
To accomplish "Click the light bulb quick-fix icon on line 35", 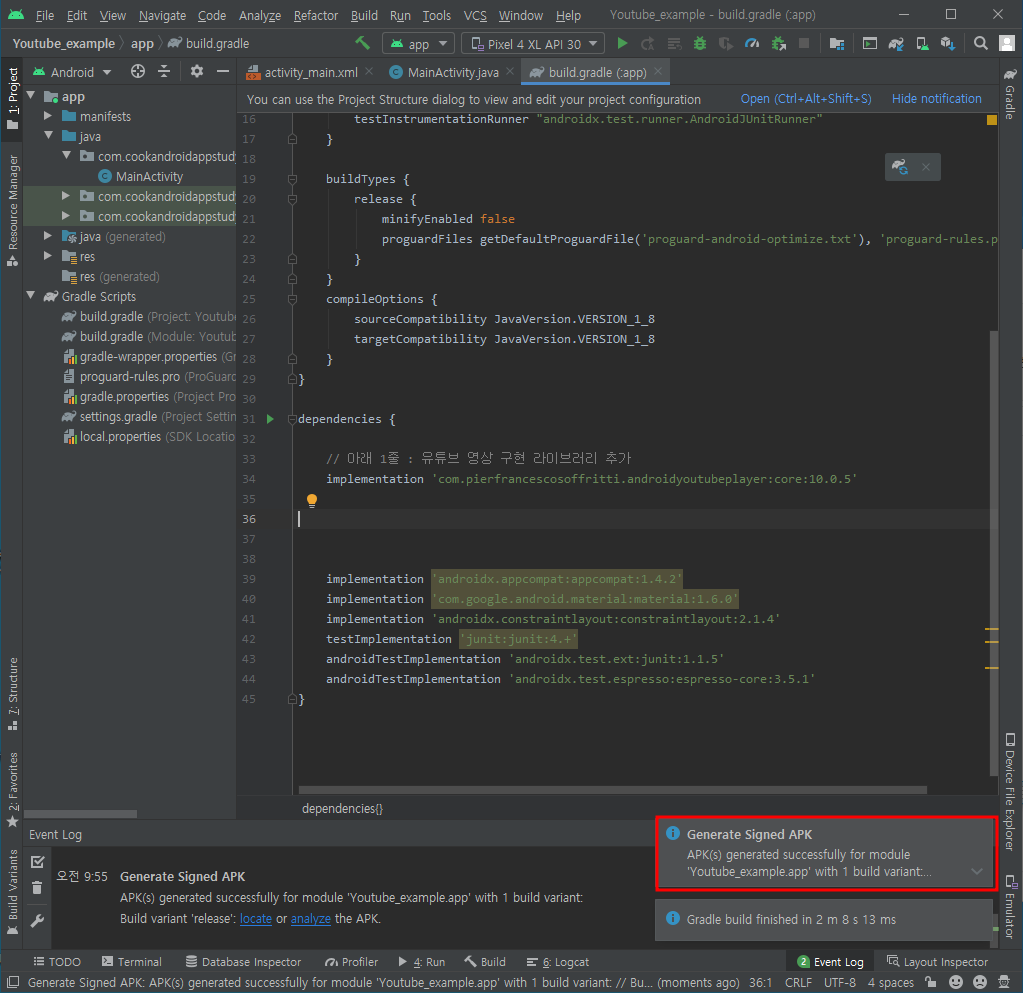I will pos(312,500).
